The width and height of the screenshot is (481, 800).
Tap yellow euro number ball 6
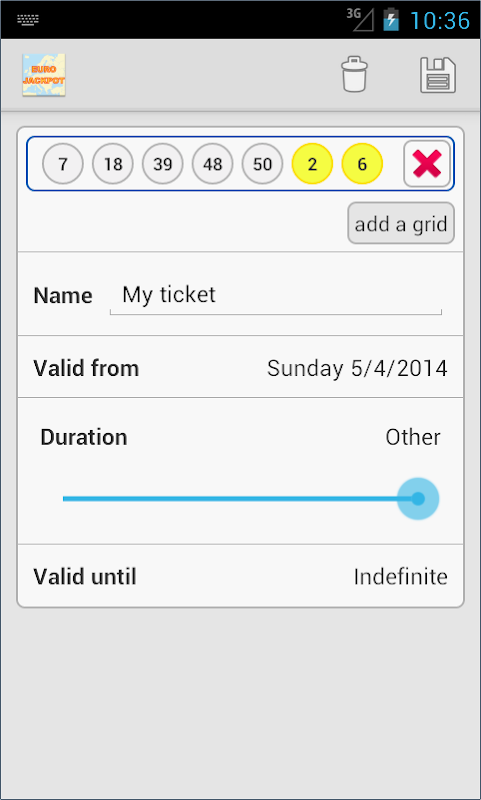point(362,164)
